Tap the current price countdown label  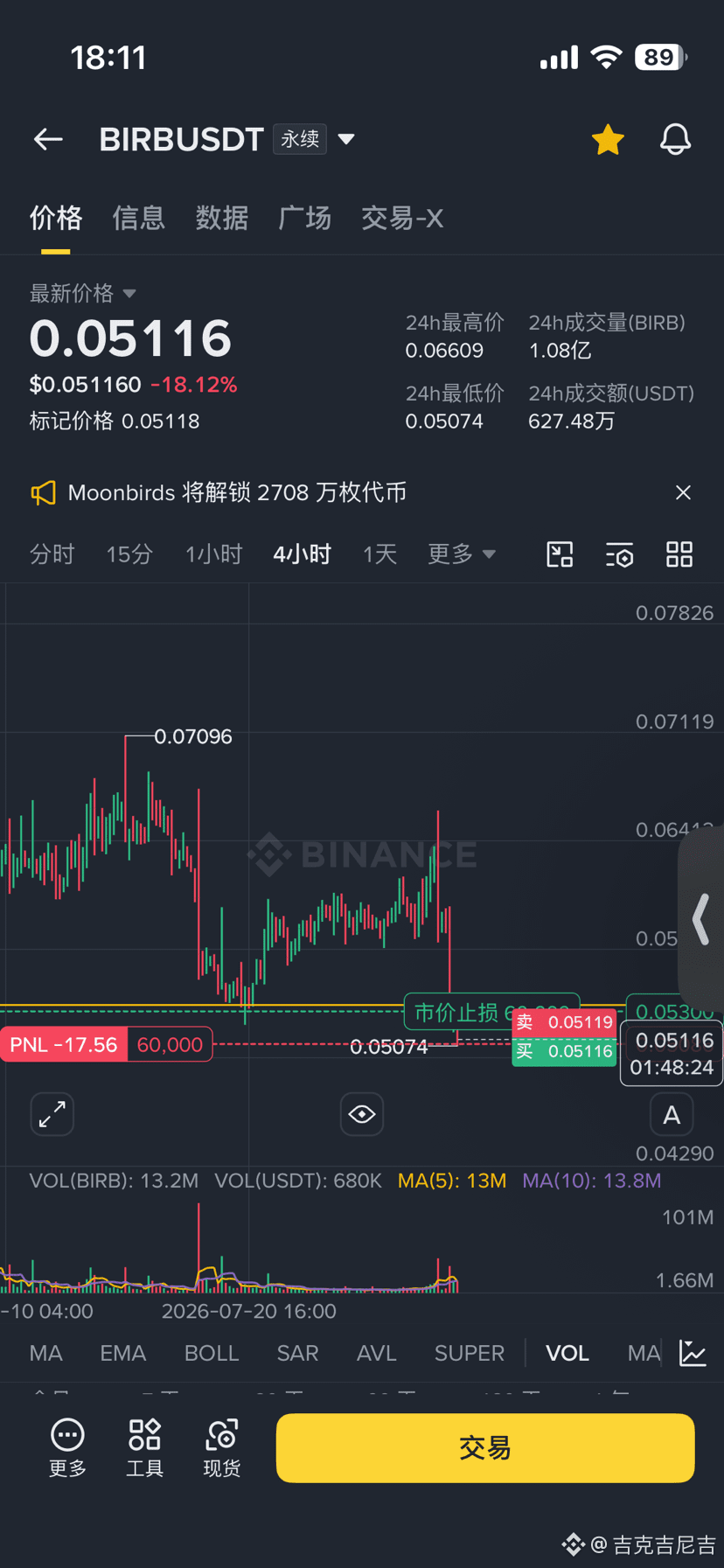pyautogui.click(x=672, y=1054)
